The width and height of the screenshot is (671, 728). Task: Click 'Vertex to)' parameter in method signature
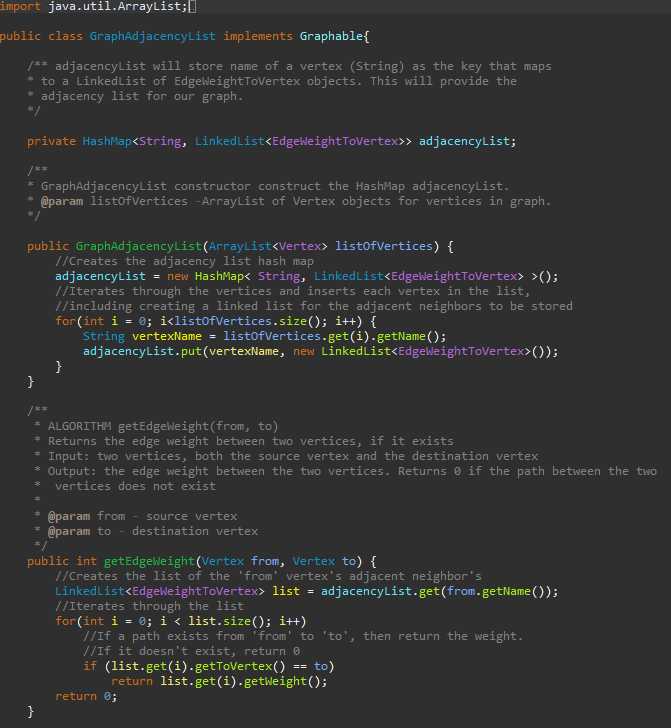pos(327,561)
